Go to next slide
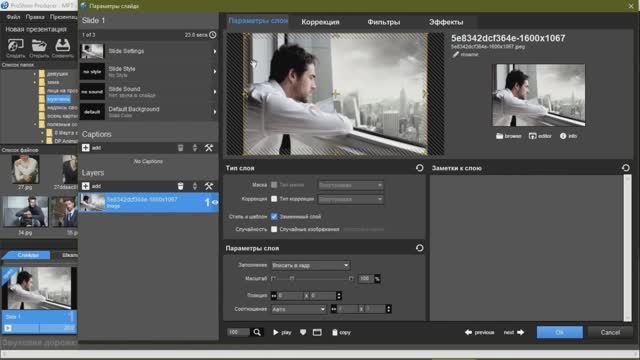 point(513,332)
